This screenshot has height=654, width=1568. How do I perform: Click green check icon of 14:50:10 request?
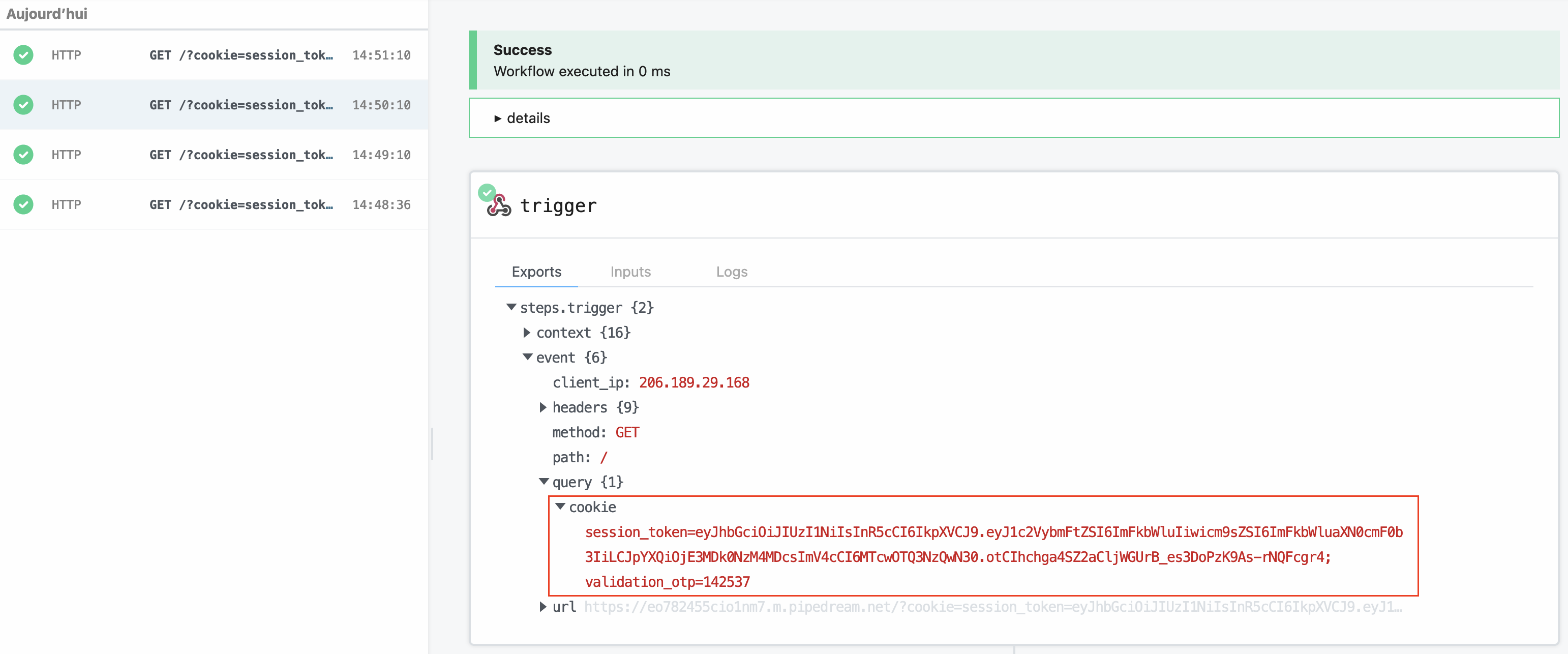tap(24, 105)
